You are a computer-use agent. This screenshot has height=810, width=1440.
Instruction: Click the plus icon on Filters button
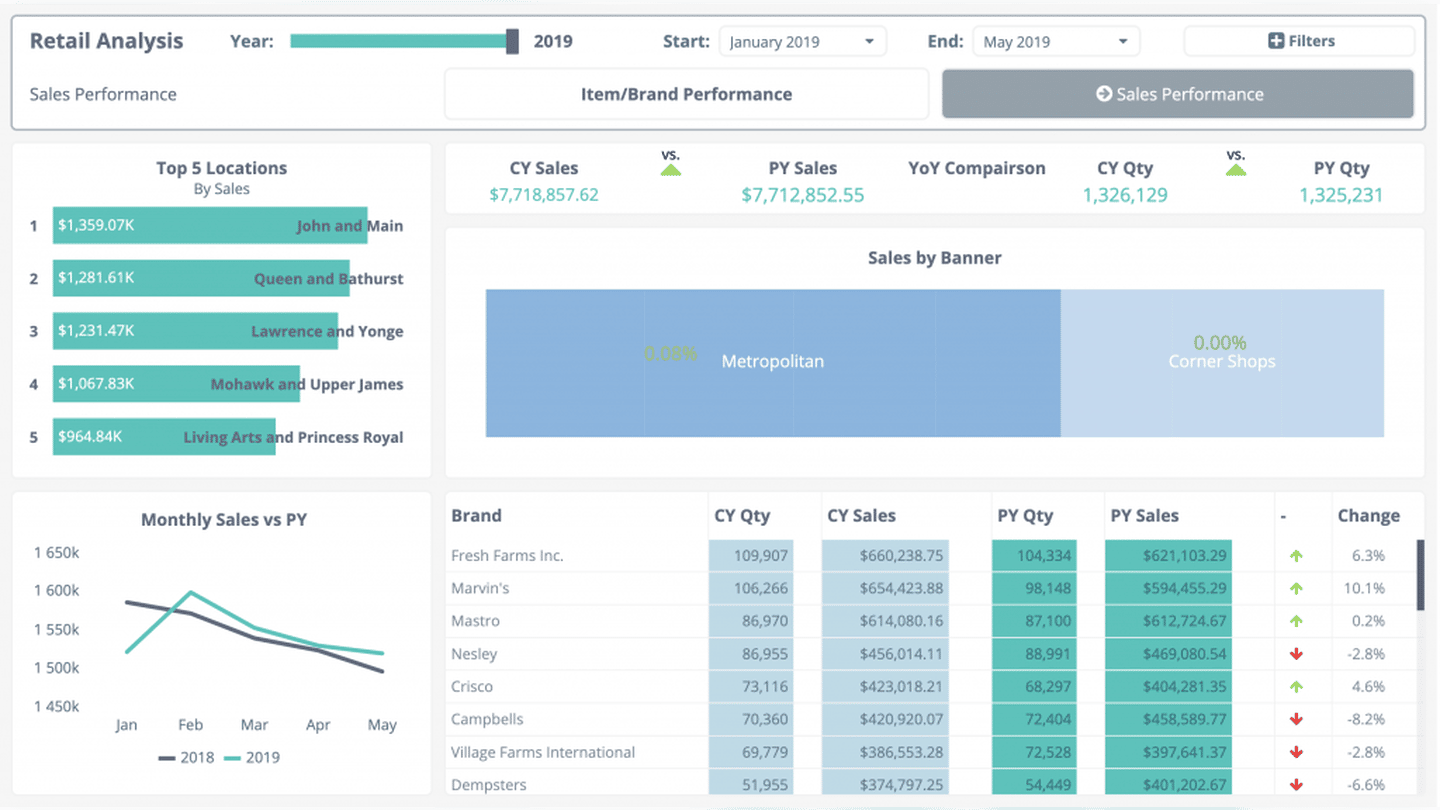coord(1276,41)
